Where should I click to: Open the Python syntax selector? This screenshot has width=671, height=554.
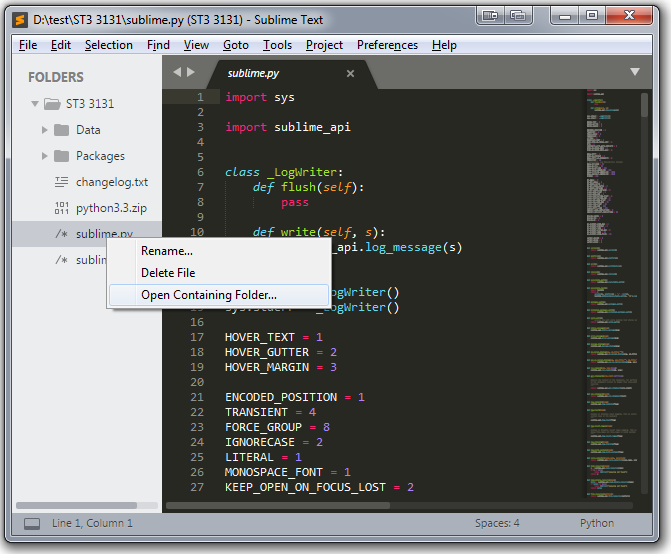click(x=597, y=523)
